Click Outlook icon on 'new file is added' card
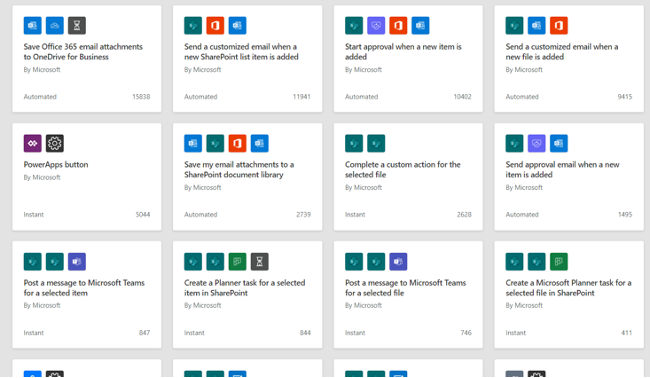 tap(536, 25)
